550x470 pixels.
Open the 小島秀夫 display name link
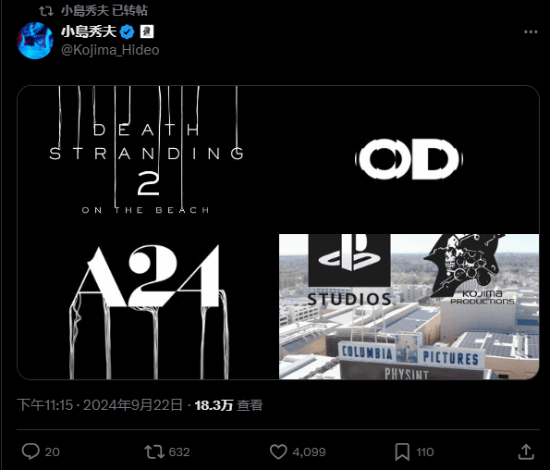coord(88,32)
